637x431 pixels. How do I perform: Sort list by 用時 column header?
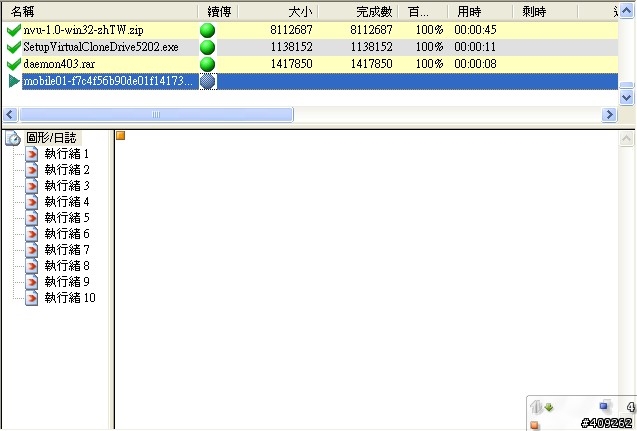[480, 12]
